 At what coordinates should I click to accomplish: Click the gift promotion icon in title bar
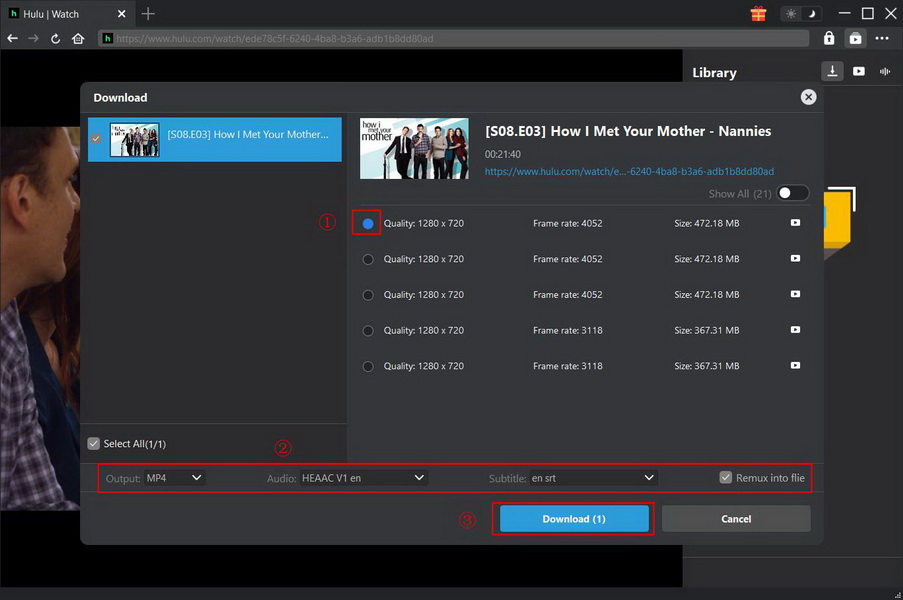[758, 13]
